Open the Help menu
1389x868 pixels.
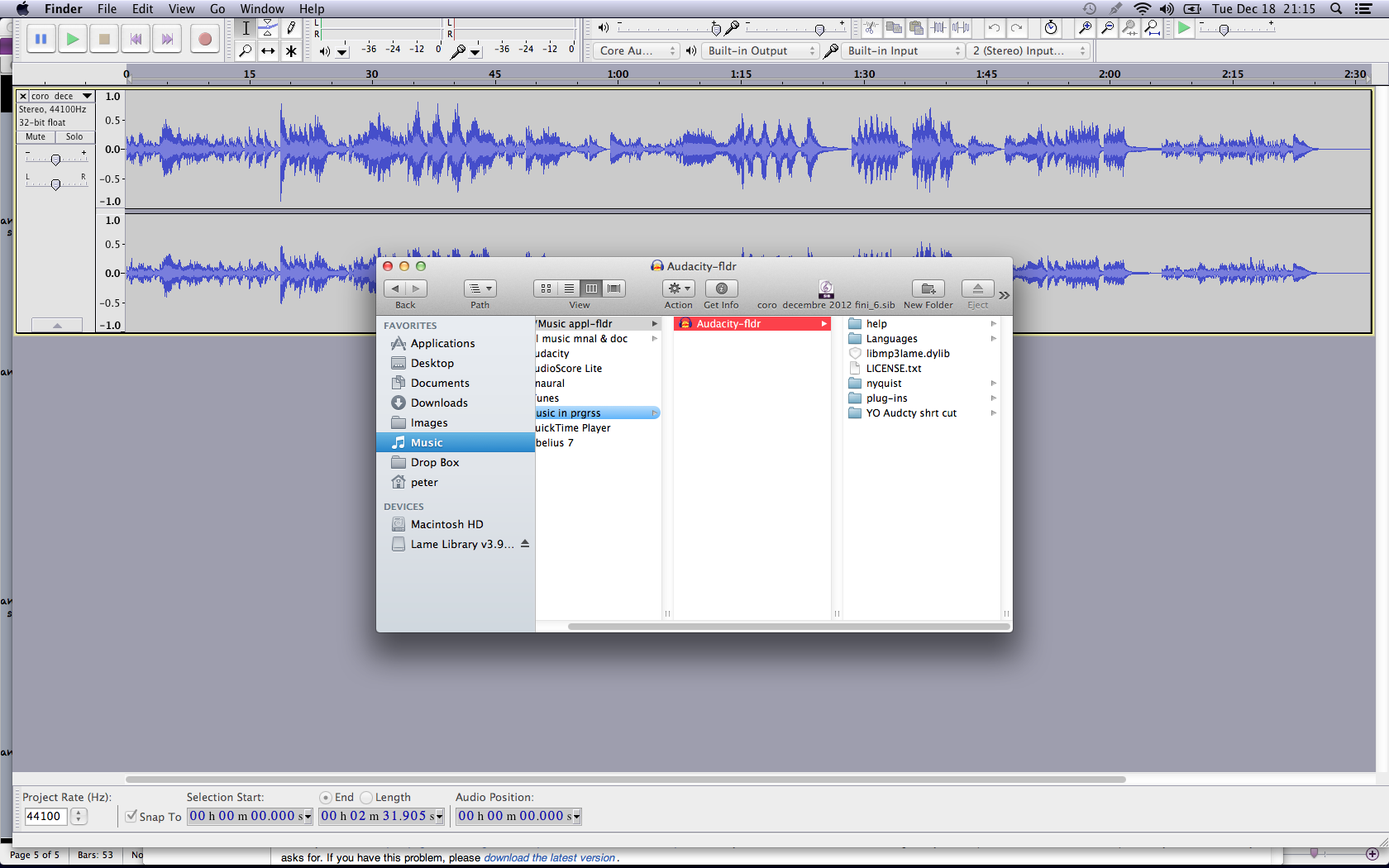pos(312,9)
